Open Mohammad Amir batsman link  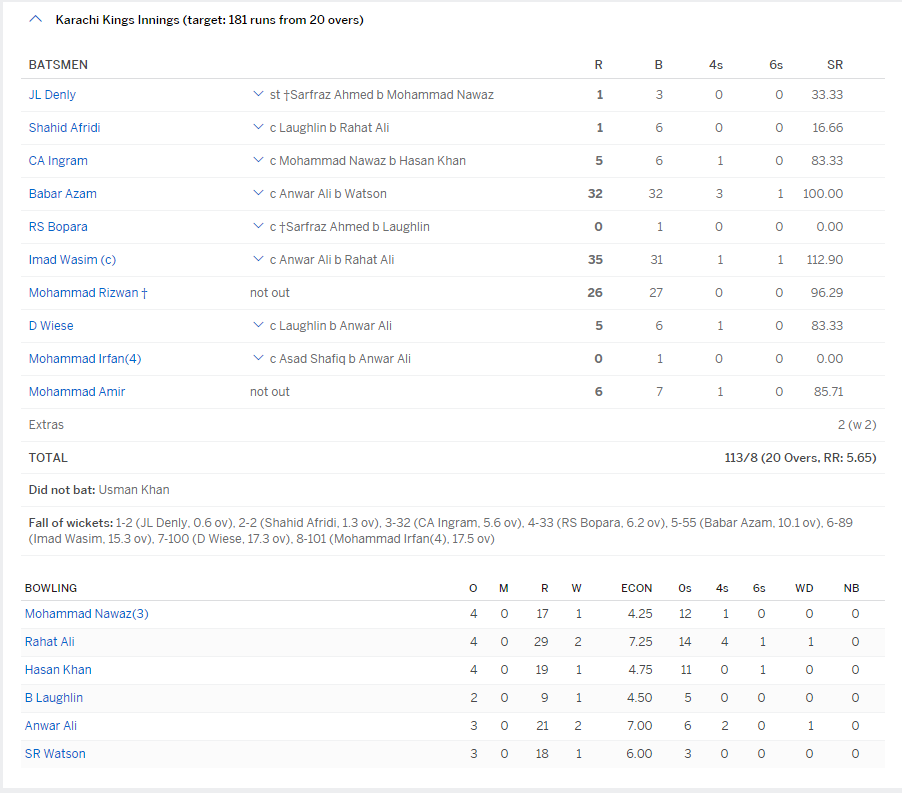coord(77,392)
